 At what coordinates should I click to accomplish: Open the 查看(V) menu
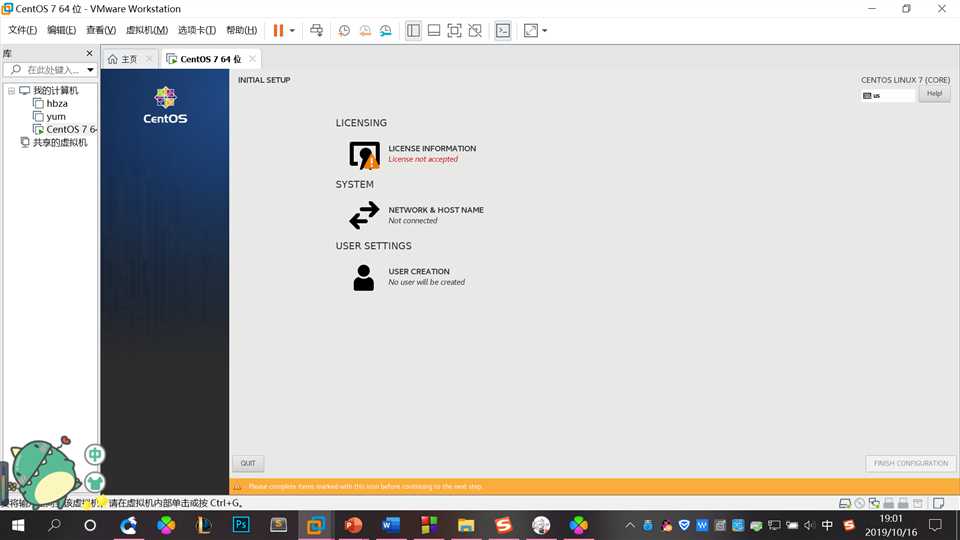[x=101, y=30]
